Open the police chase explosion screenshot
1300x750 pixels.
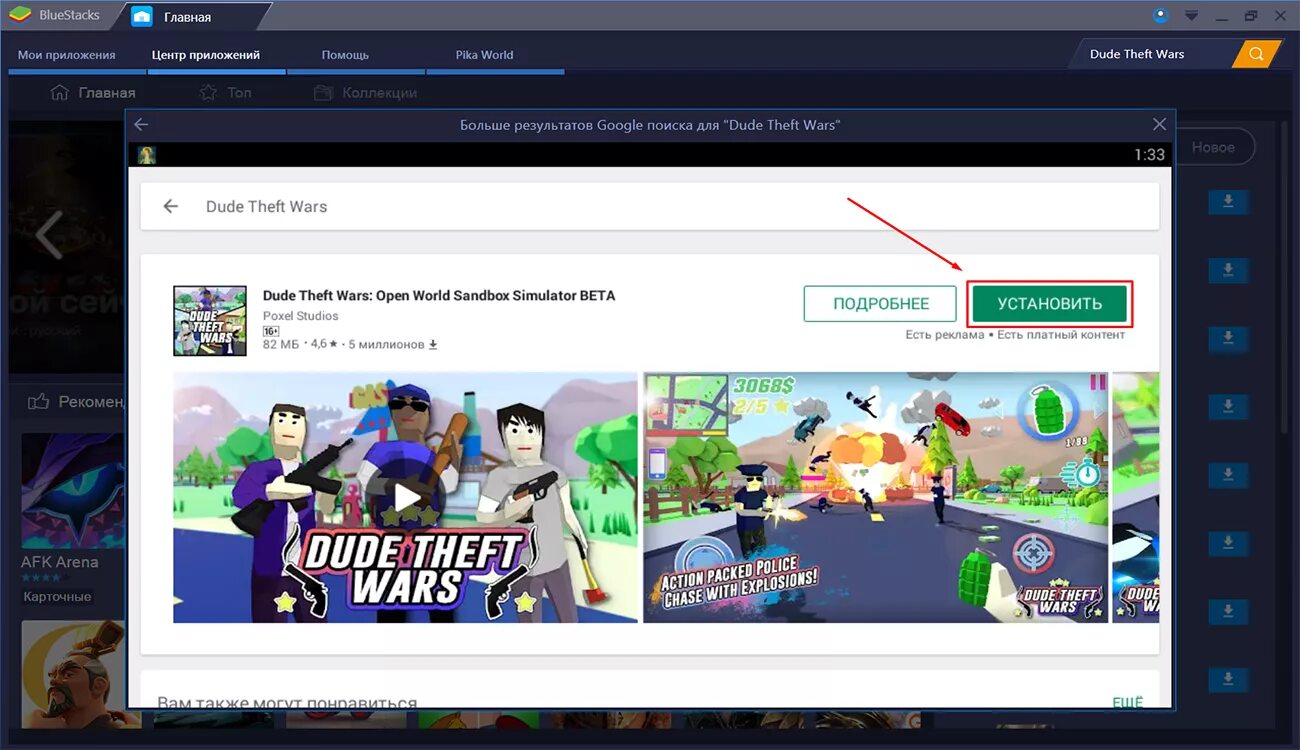(875, 497)
